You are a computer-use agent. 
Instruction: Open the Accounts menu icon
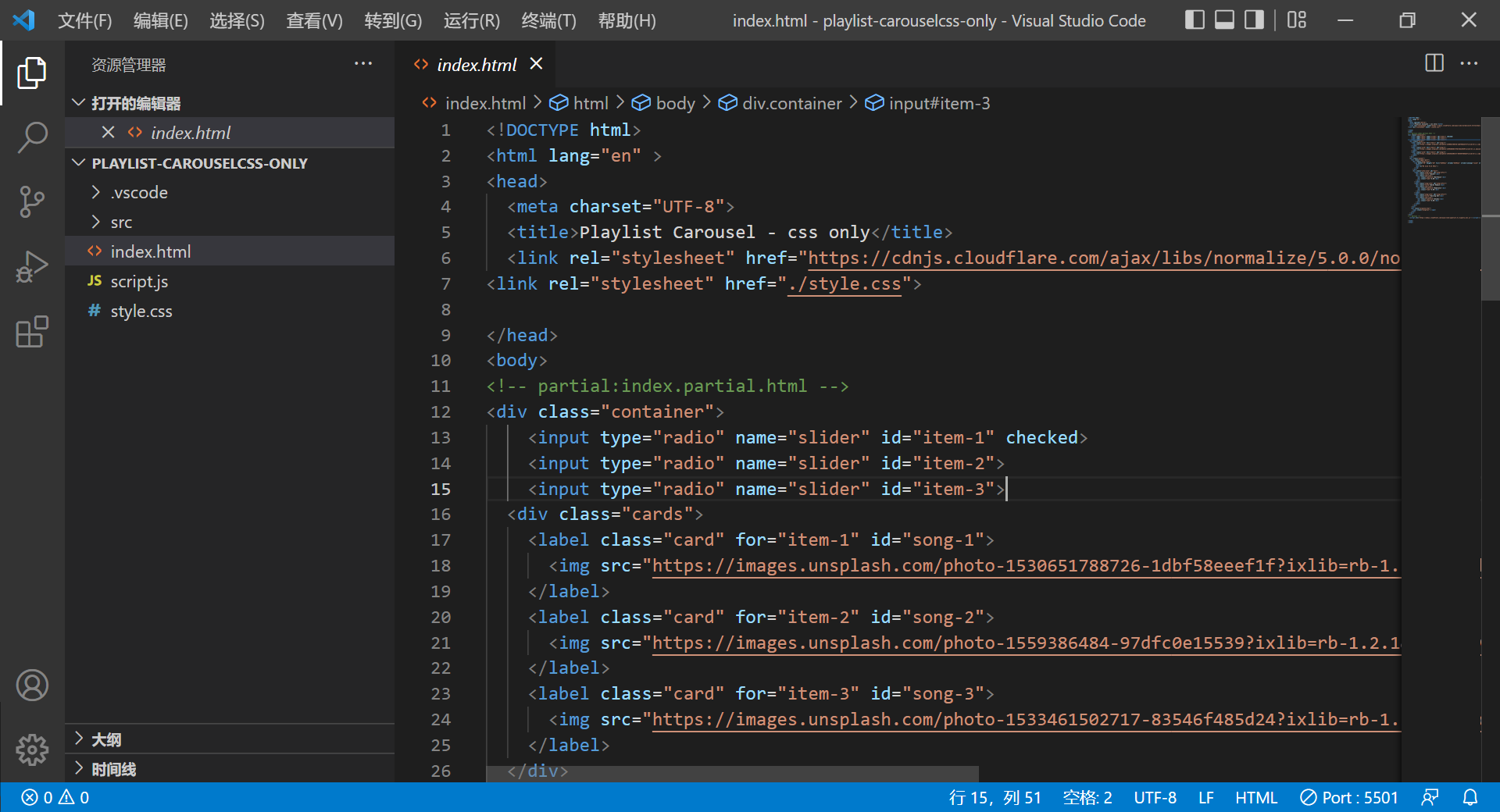pyautogui.click(x=32, y=686)
